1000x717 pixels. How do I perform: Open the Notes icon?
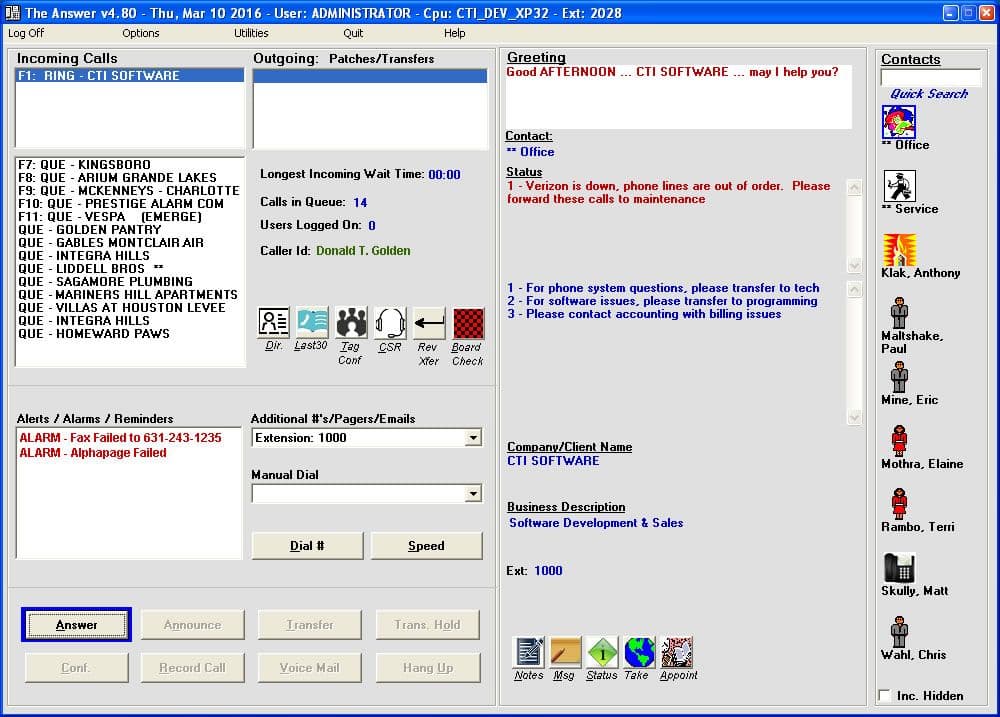tap(527, 651)
